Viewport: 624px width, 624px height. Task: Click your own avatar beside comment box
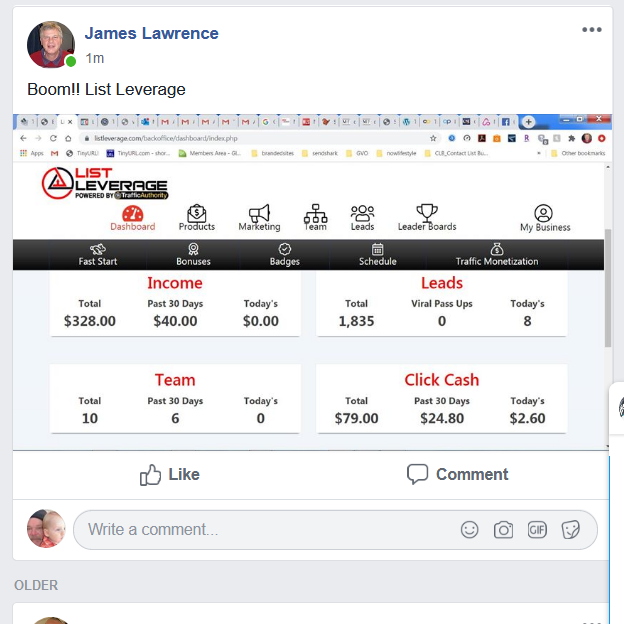46,528
